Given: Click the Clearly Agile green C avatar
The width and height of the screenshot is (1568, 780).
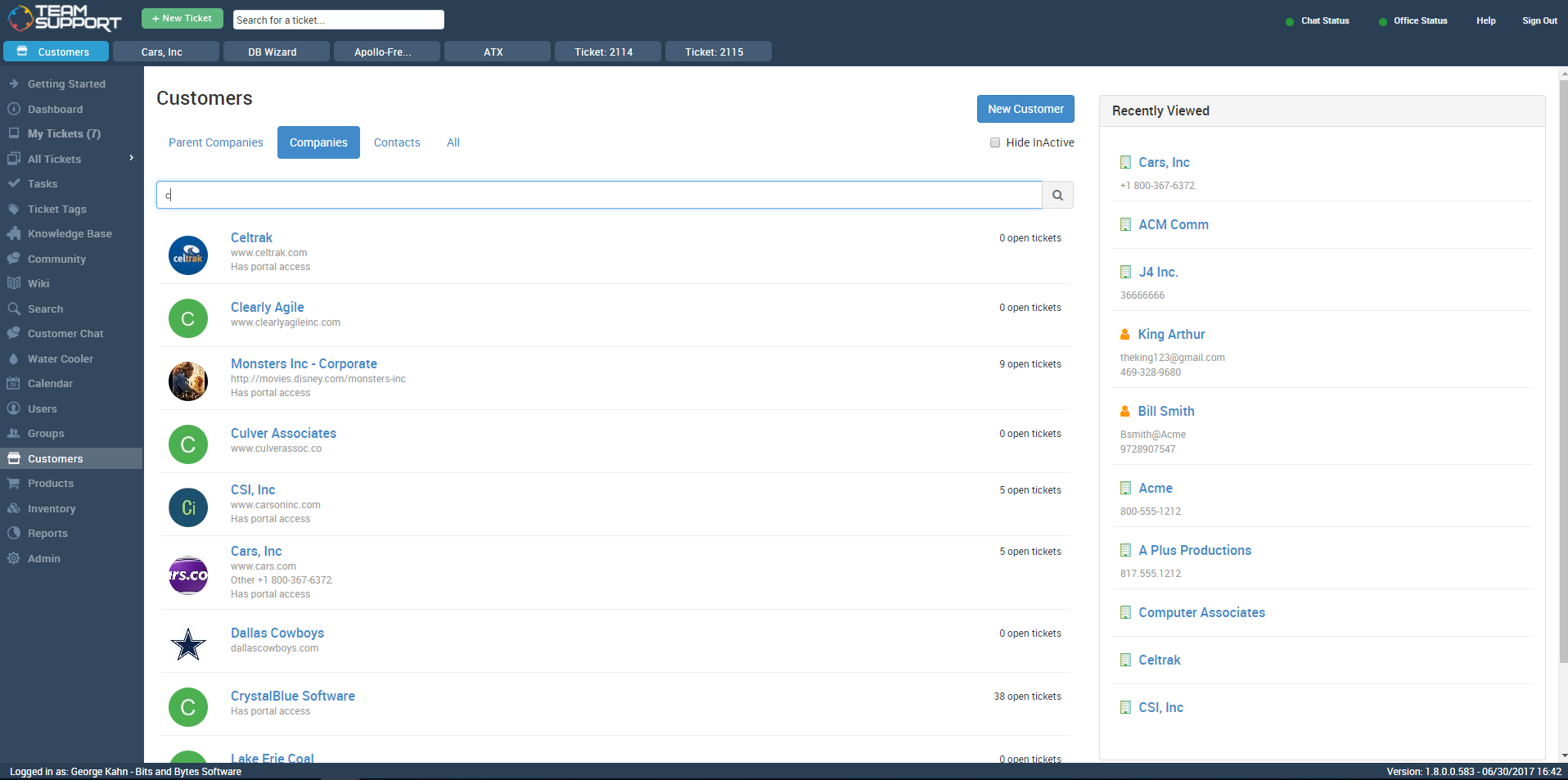Looking at the screenshot, I should coord(188,318).
